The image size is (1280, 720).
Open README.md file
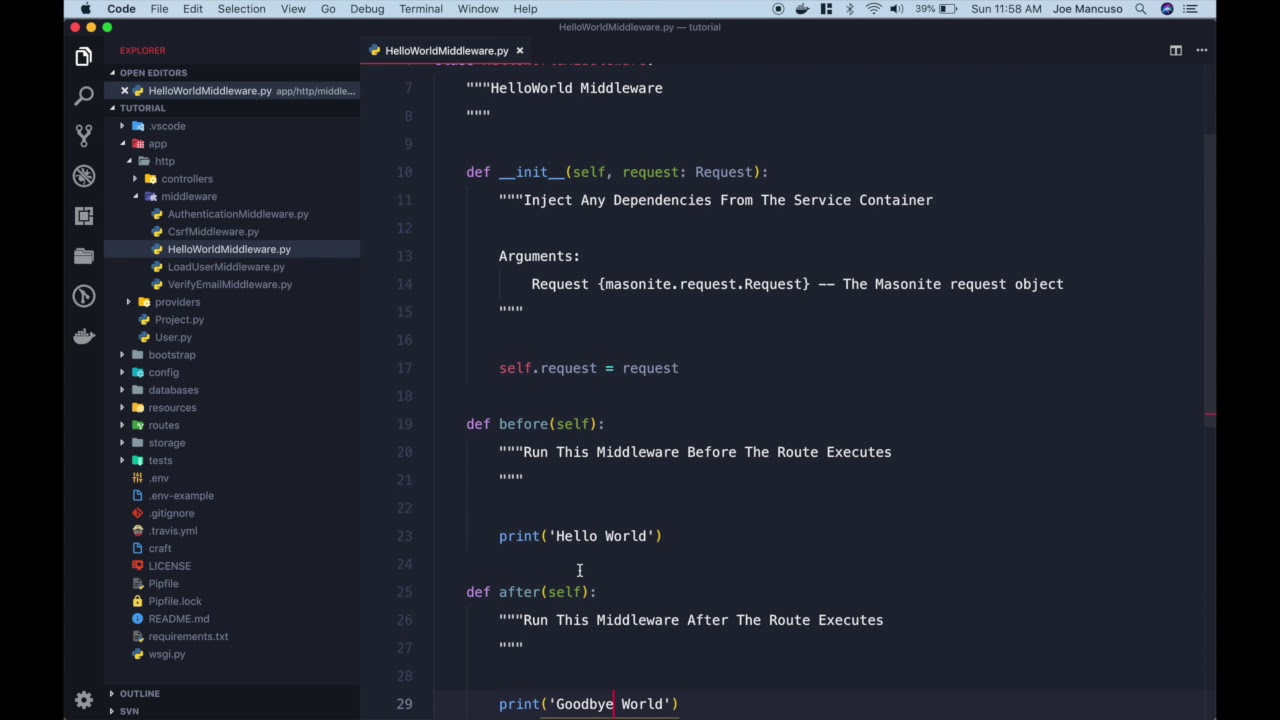[x=179, y=619]
